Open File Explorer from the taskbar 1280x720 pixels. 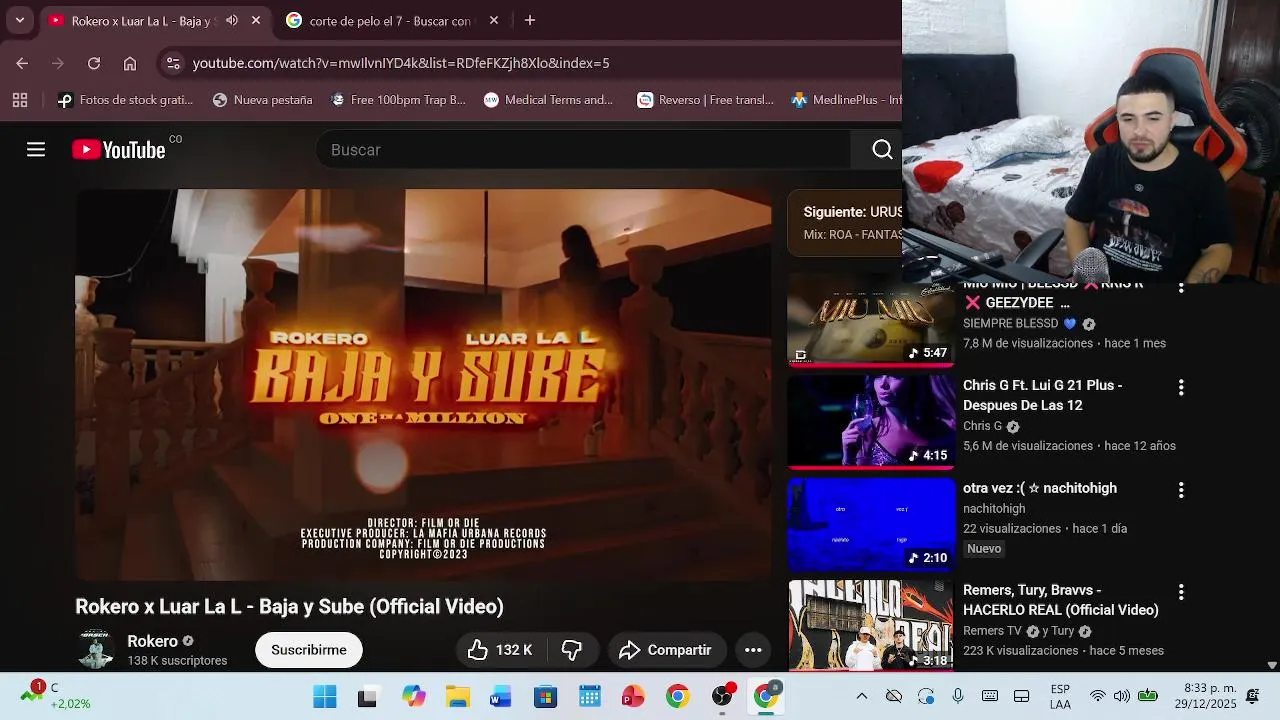458,697
